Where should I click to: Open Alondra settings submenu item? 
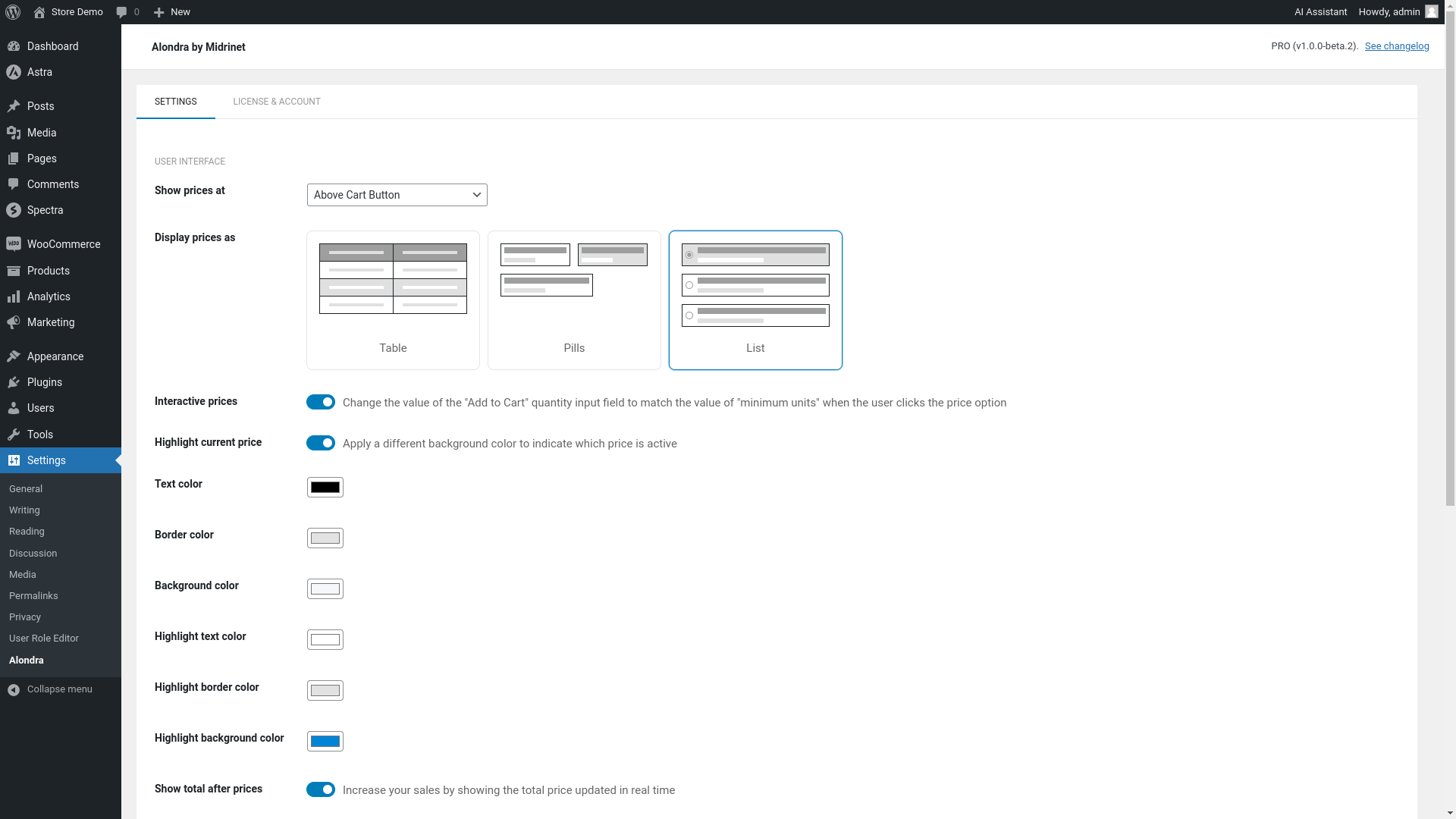click(27, 661)
